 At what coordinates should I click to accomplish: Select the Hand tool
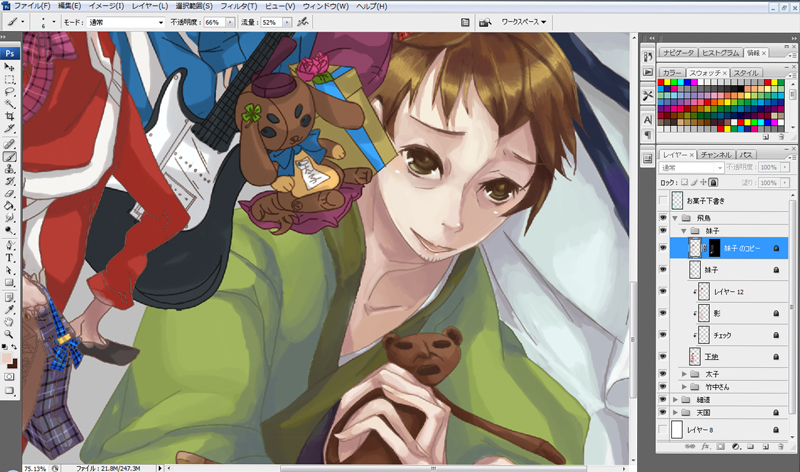(9, 322)
